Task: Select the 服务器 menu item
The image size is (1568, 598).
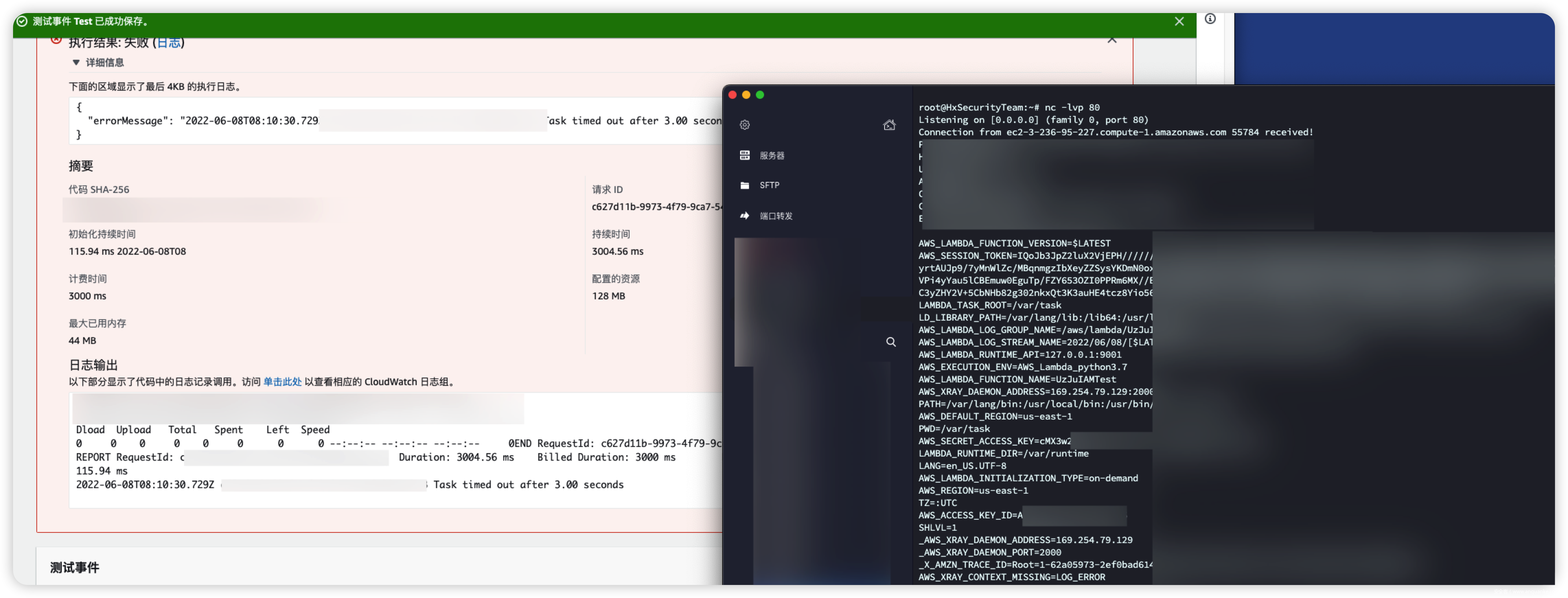Action: pyautogui.click(x=772, y=156)
